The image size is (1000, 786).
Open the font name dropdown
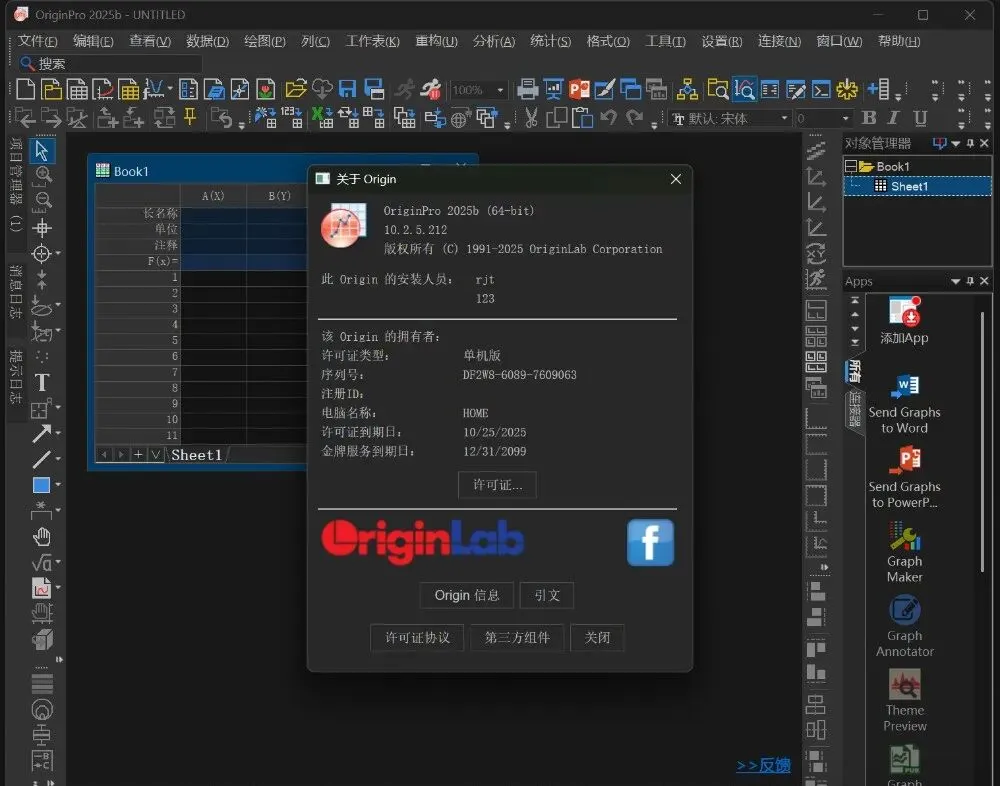click(x=784, y=119)
